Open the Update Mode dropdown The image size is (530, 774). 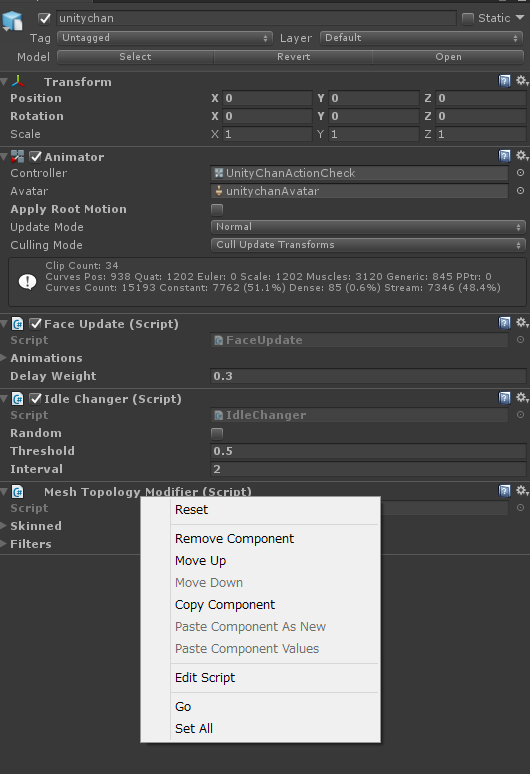pyautogui.click(x=367, y=227)
